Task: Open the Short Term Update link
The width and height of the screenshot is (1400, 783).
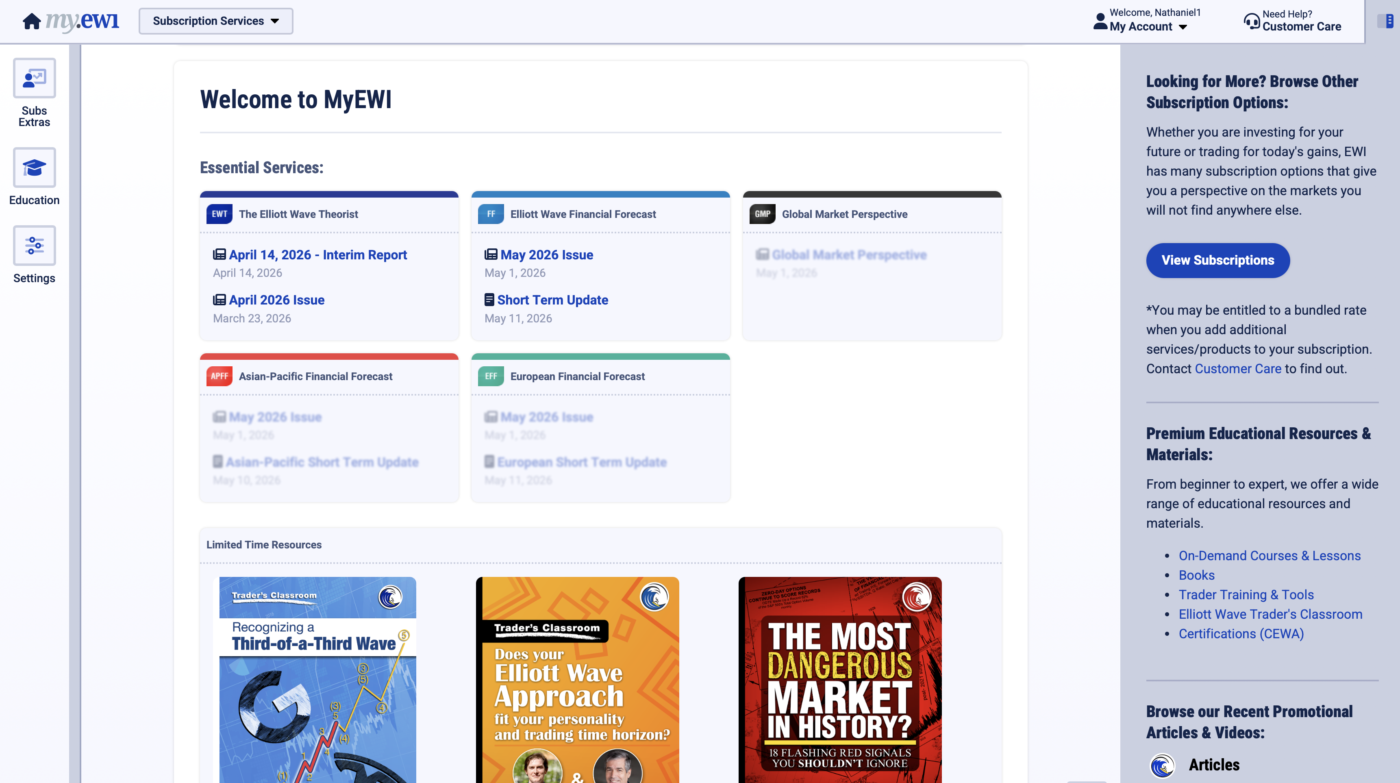Action: [553, 300]
